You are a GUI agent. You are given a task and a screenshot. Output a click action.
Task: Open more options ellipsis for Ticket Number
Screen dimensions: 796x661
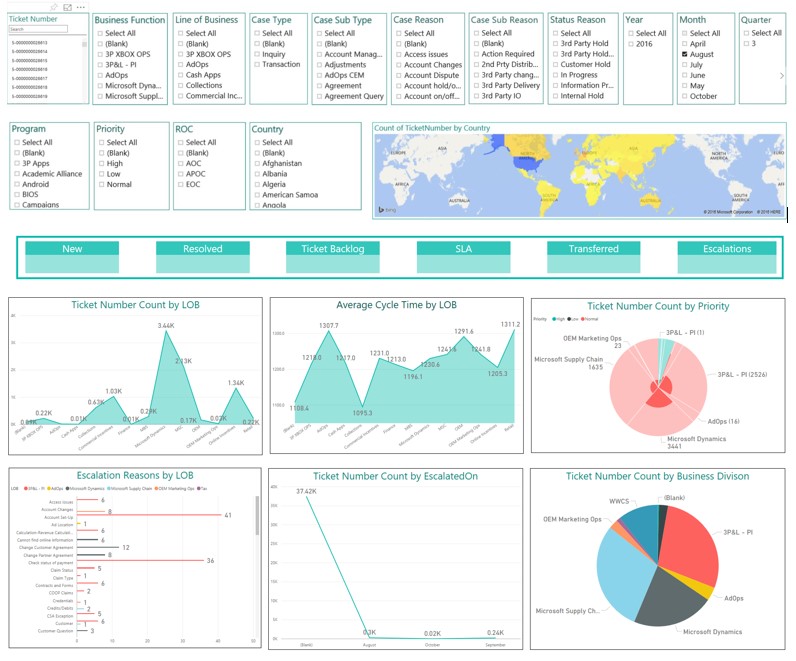80,7
